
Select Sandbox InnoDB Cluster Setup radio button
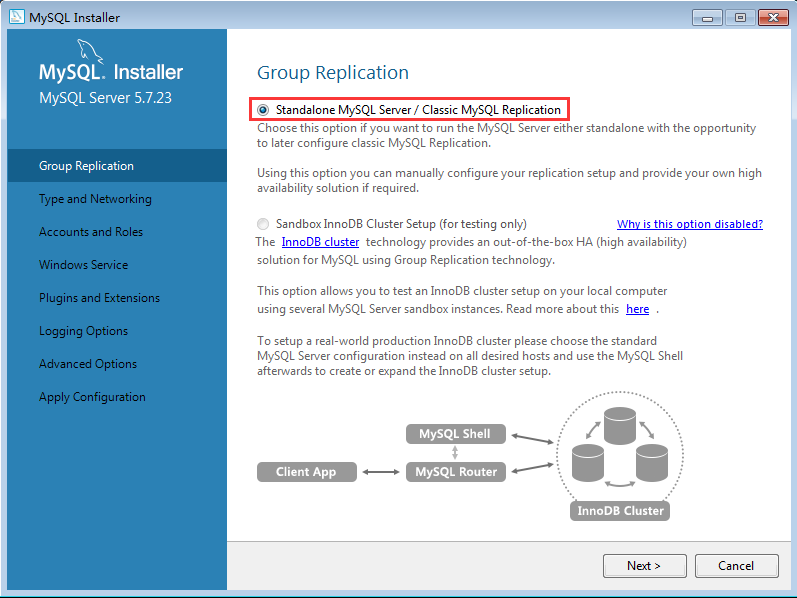tap(263, 224)
